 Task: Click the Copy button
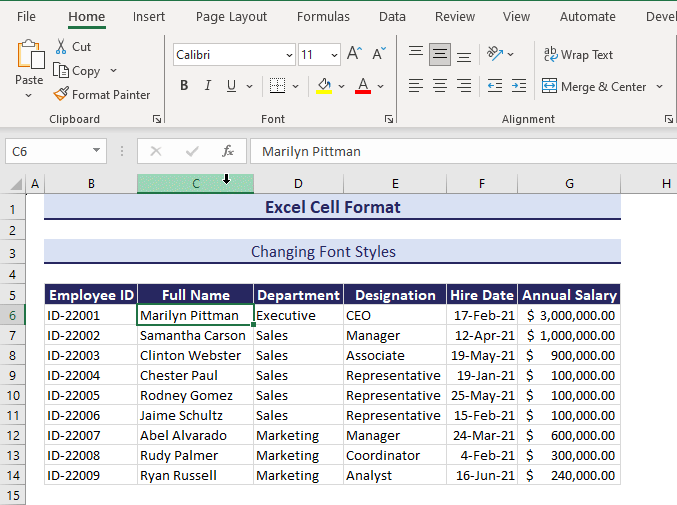point(77,71)
